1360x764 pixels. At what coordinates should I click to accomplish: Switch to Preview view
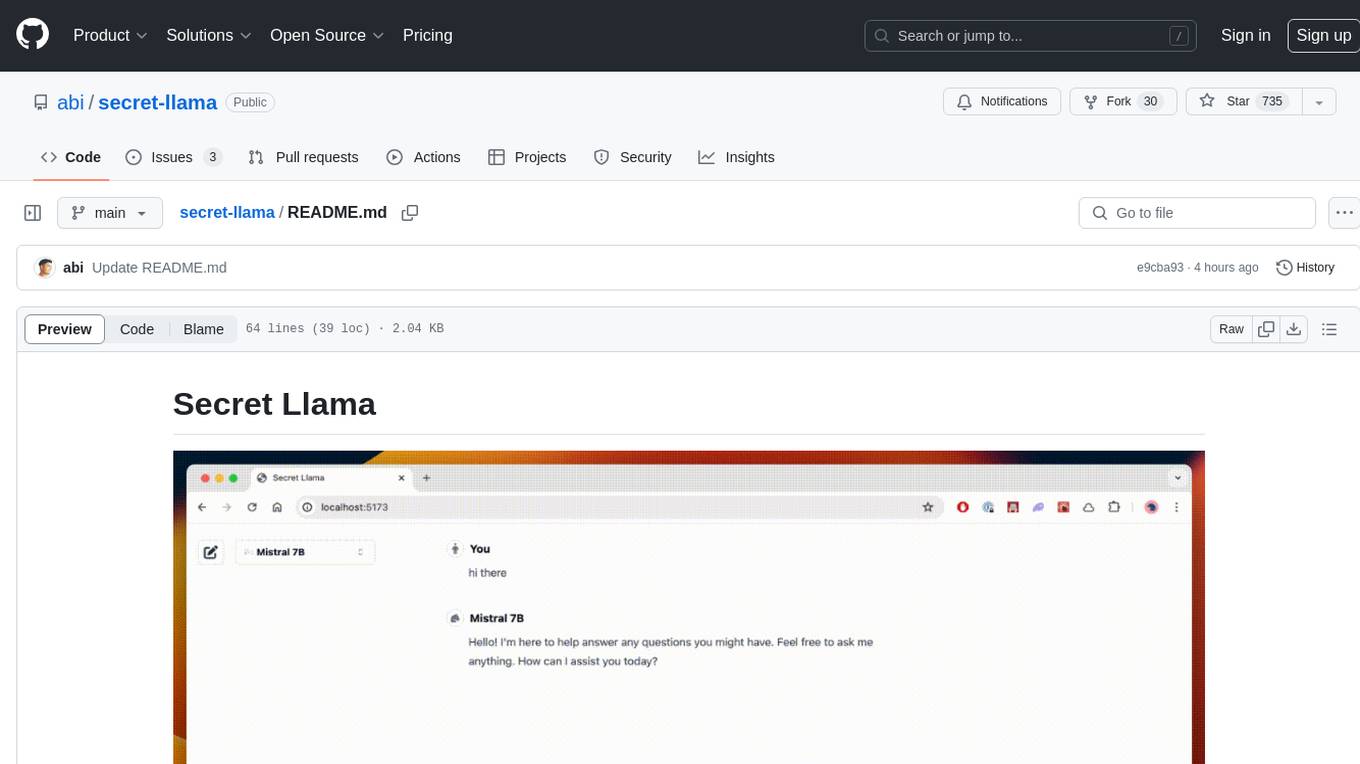tap(65, 329)
